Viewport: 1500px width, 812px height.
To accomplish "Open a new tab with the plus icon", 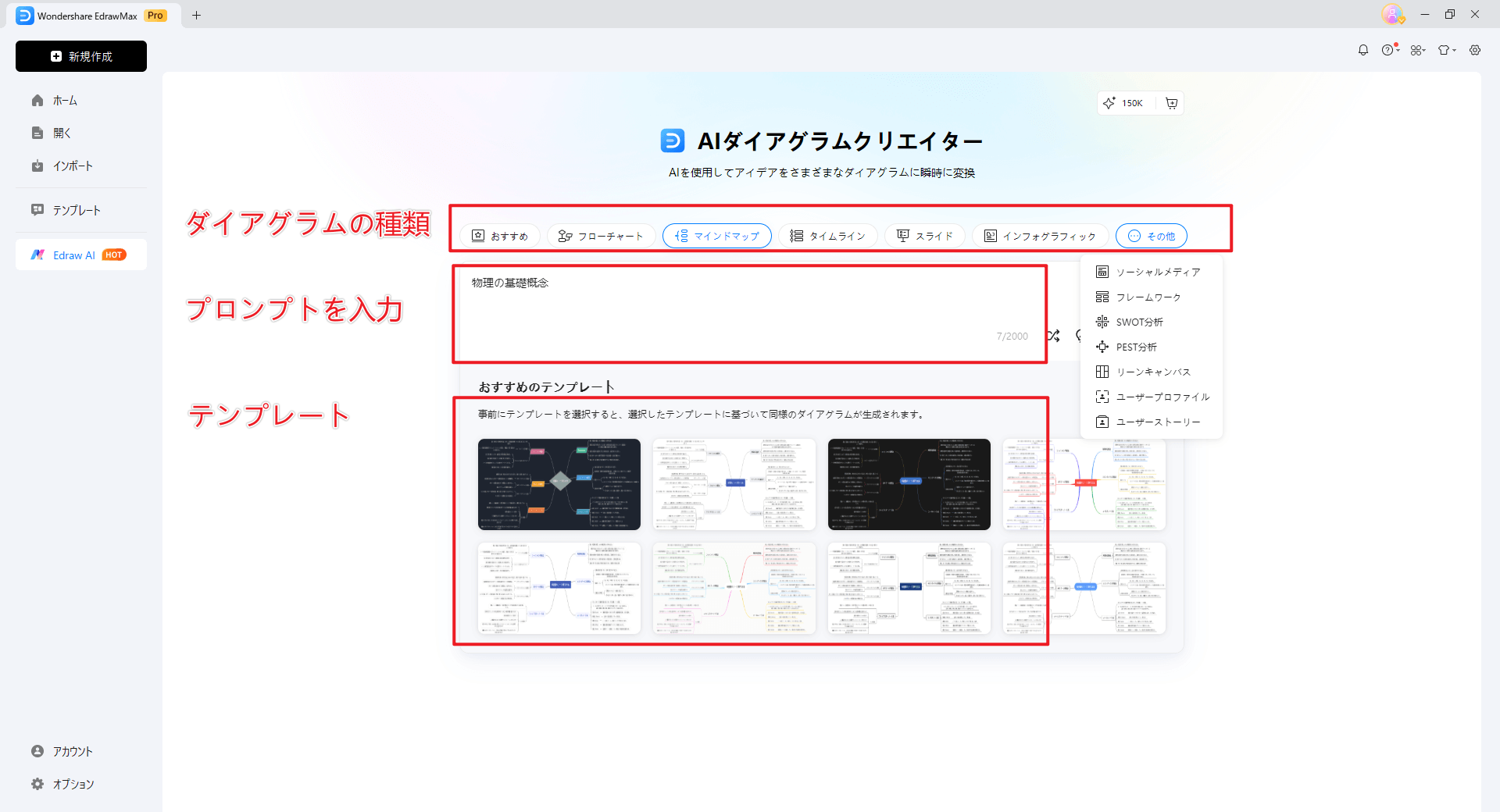I will tap(196, 15).
